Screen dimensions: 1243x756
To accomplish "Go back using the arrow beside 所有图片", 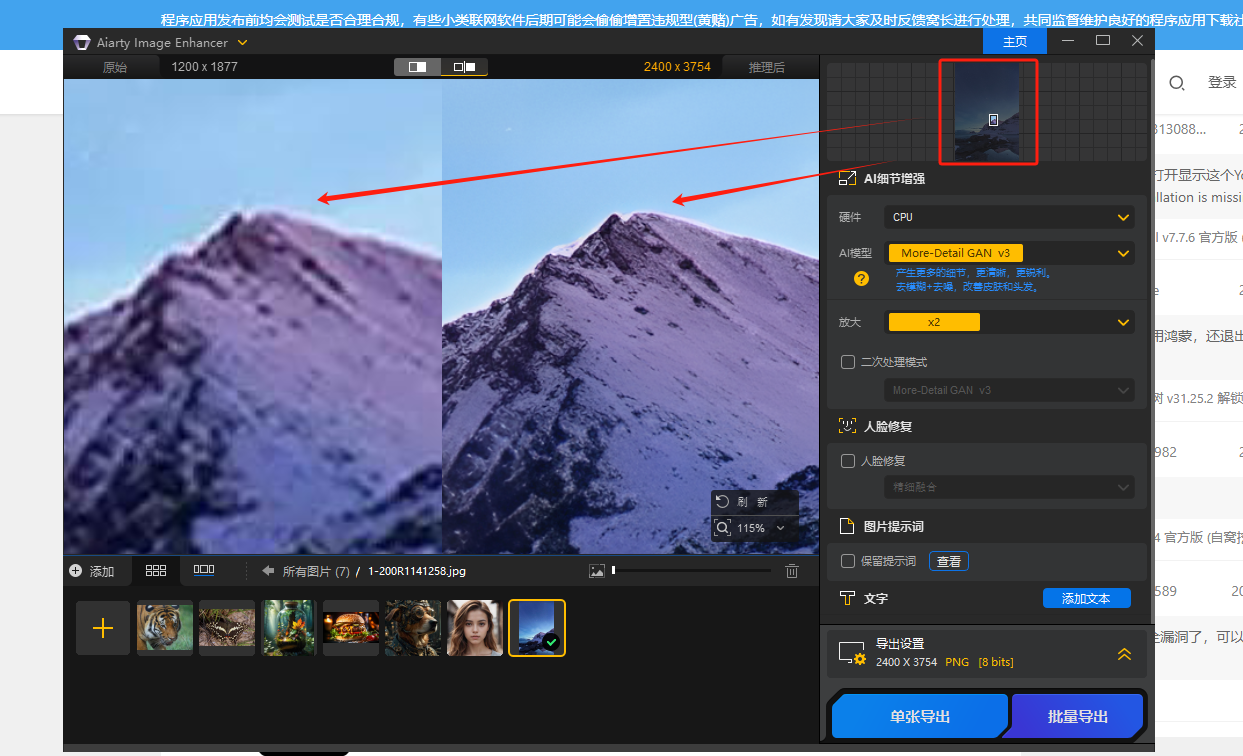I will pyautogui.click(x=268, y=571).
